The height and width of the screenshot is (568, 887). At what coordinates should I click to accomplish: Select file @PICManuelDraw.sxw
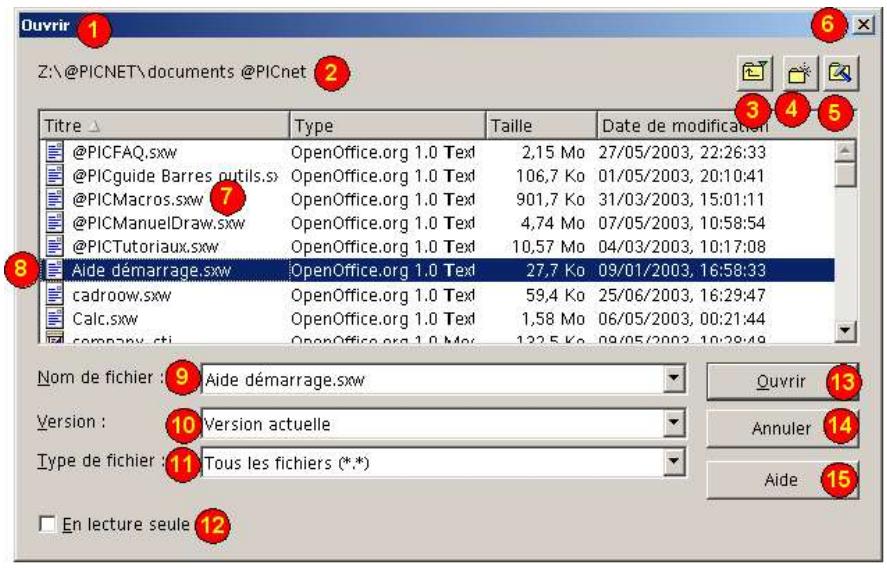coord(158,223)
